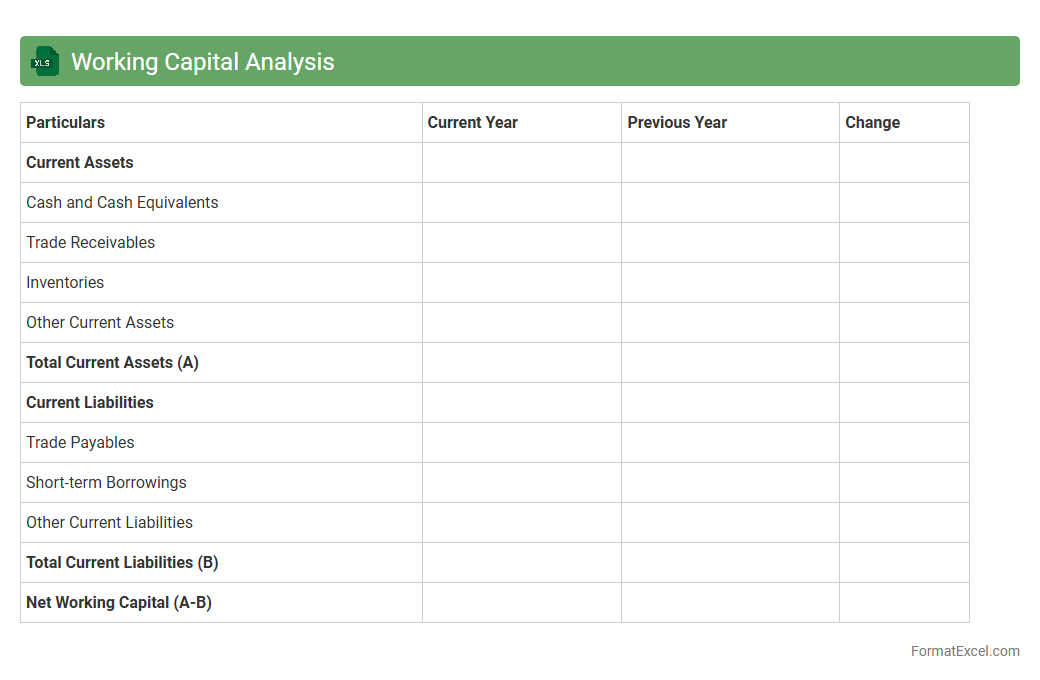Select the Previous Year column header
The width and height of the screenshot is (1040, 680).
pyautogui.click(x=677, y=123)
